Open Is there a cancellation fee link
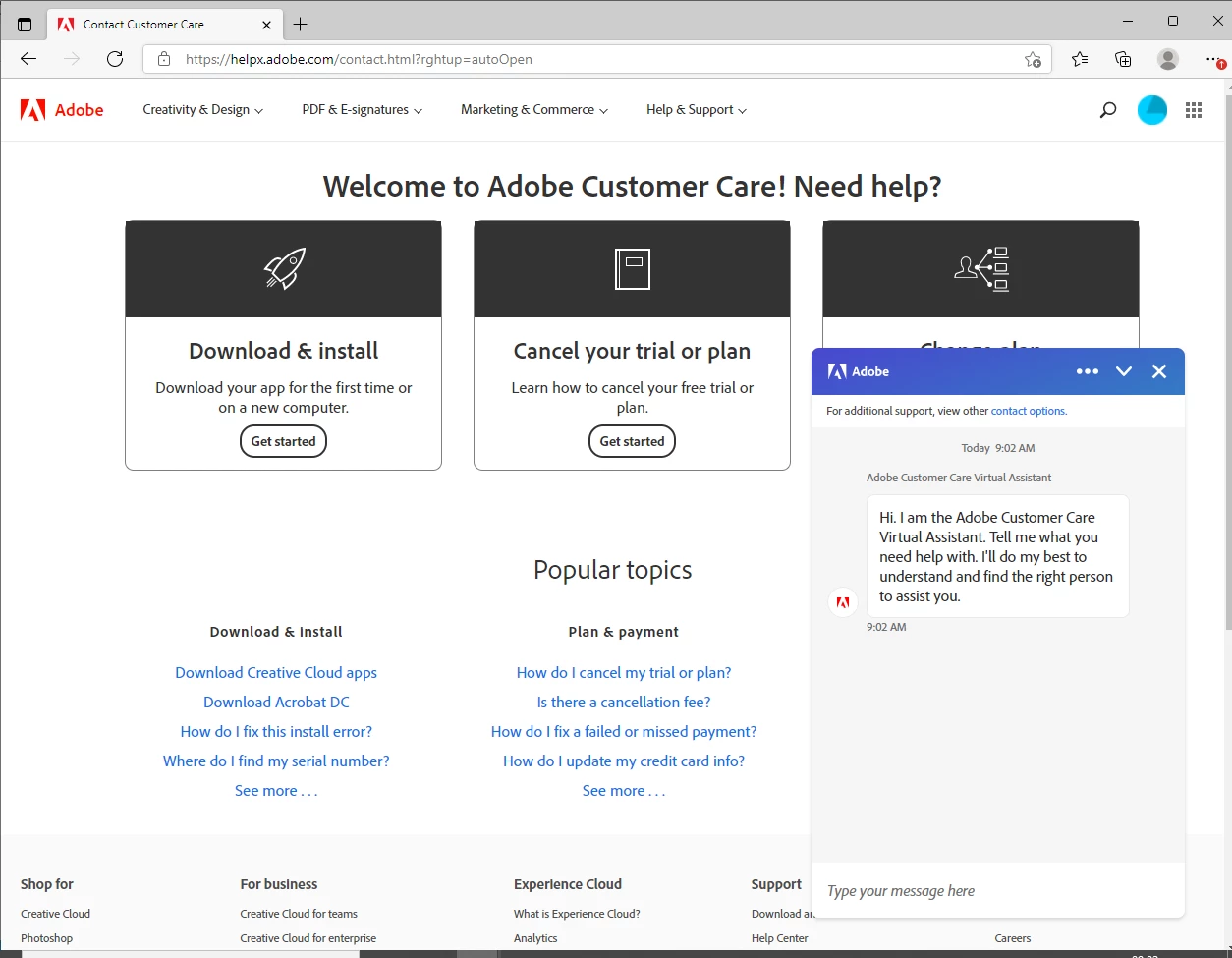Screen dimensions: 1232x958 624,703
